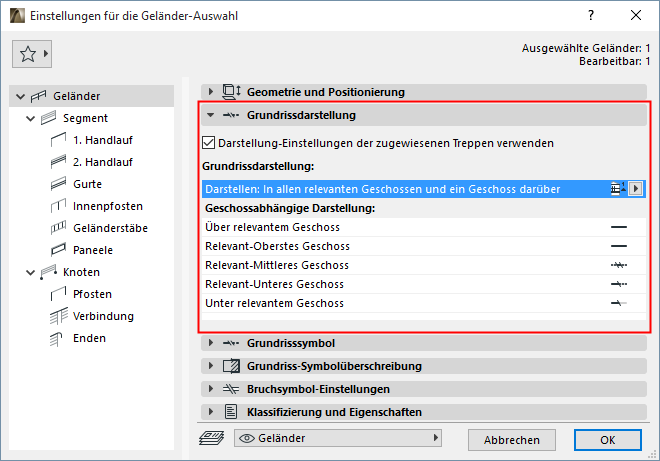This screenshot has width=660, height=461.
Task: Select the Pfosten tree icon
Action: click(57, 294)
